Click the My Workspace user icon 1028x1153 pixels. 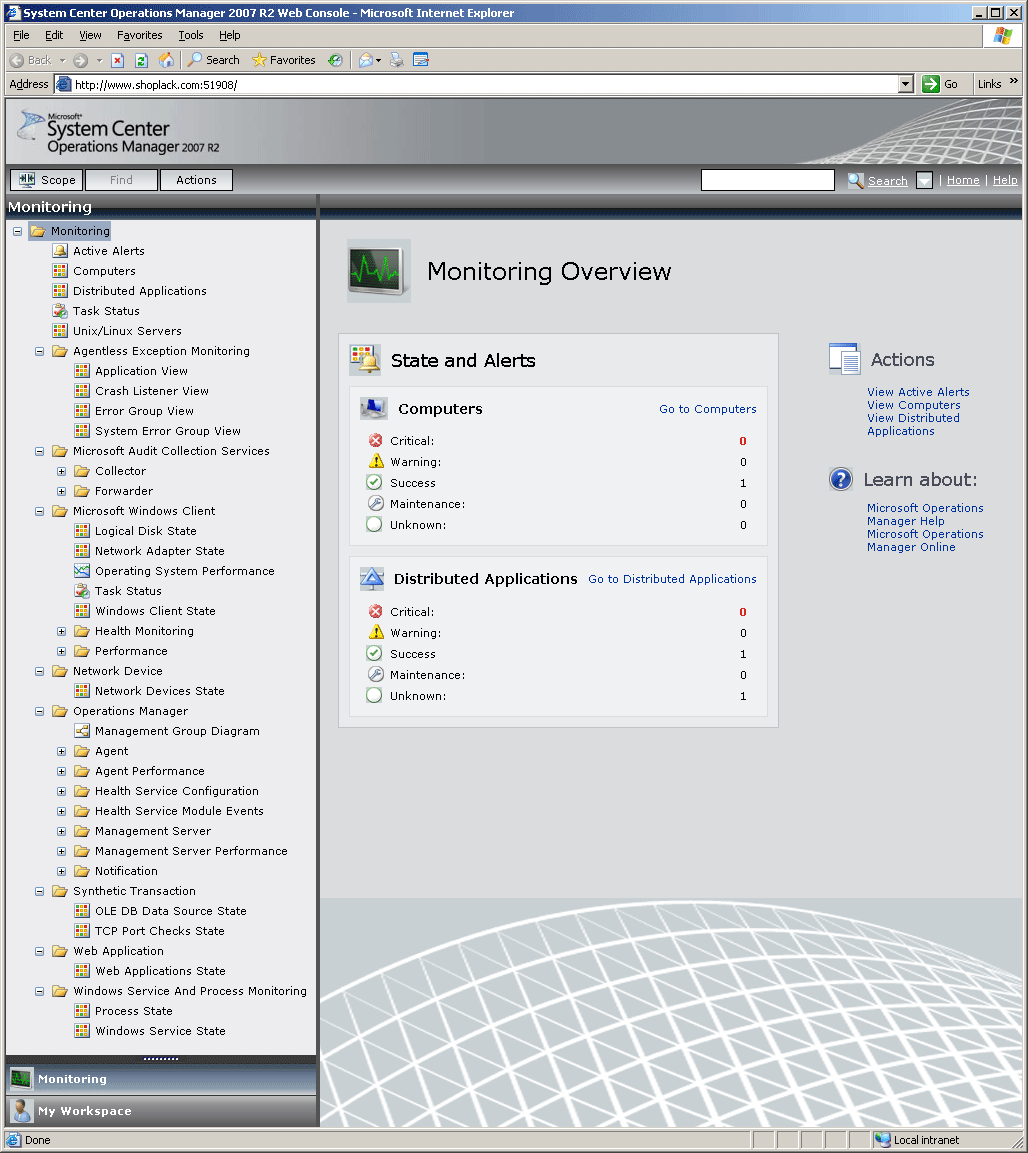(21, 1111)
